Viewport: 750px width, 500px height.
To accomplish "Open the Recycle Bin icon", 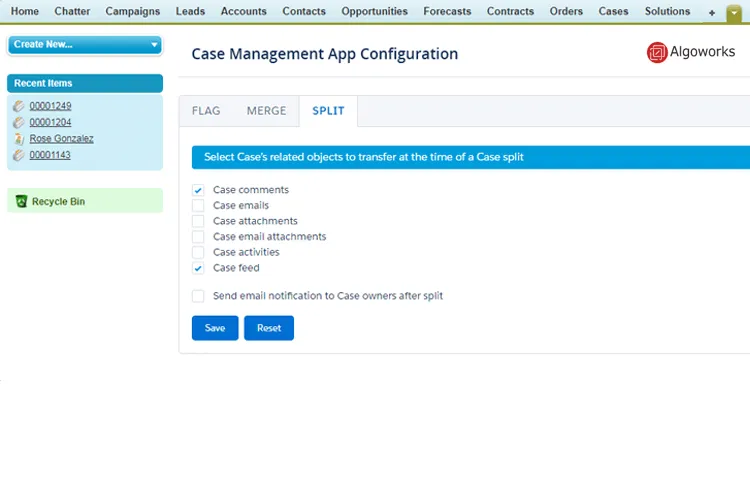I will click(22, 202).
